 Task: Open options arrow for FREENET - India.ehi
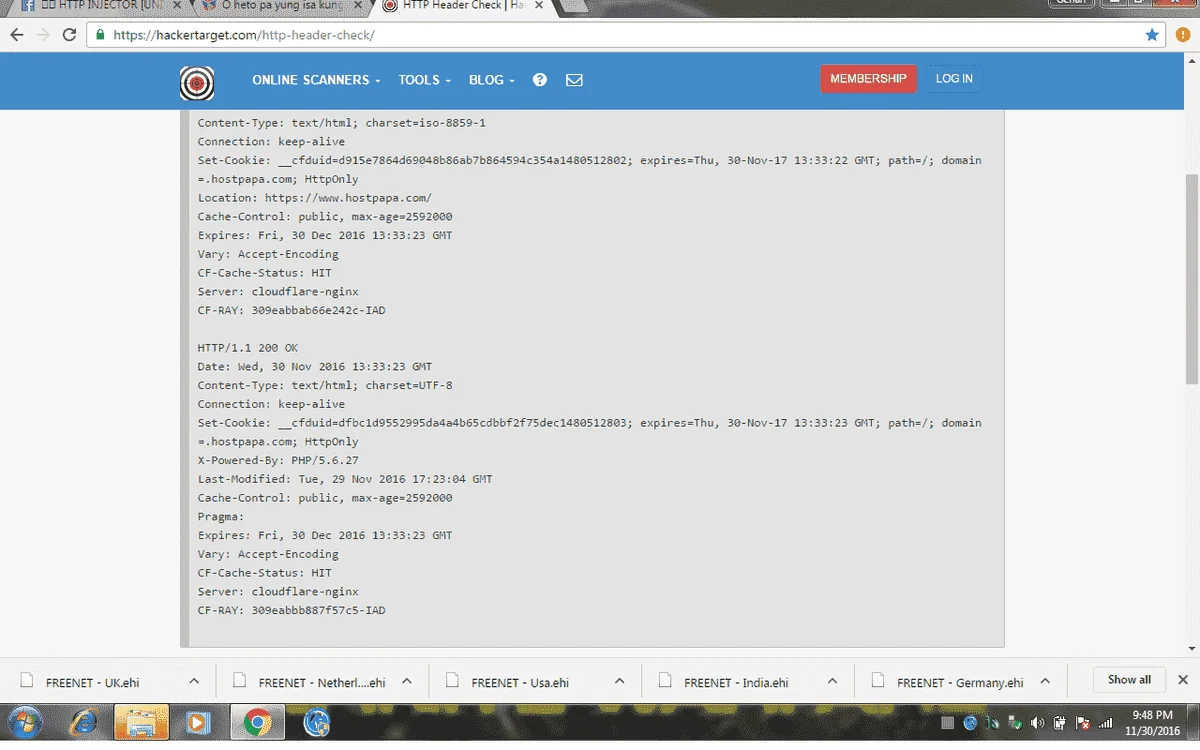pos(832,681)
